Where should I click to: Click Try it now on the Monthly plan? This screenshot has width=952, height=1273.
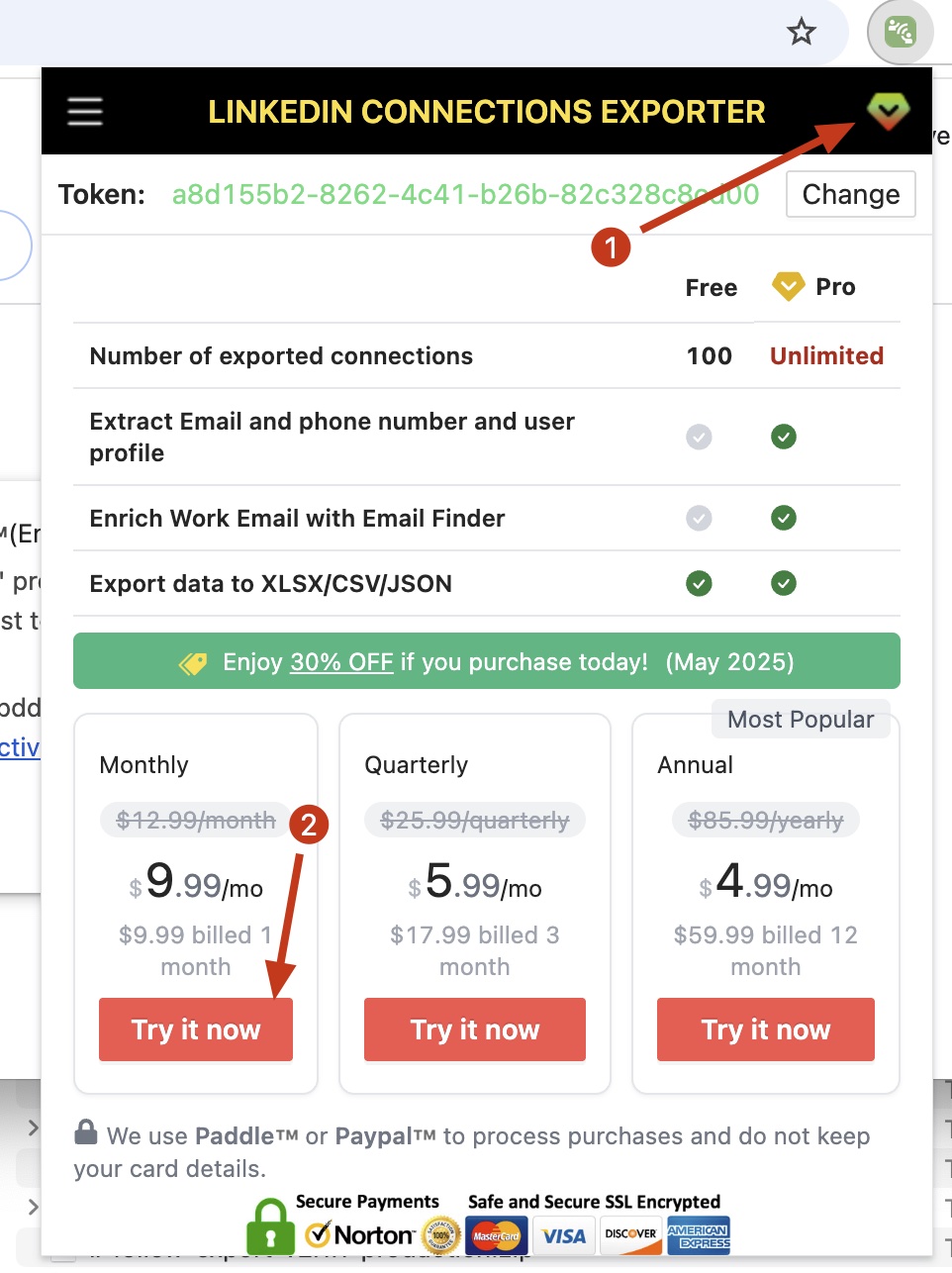[x=195, y=1029]
